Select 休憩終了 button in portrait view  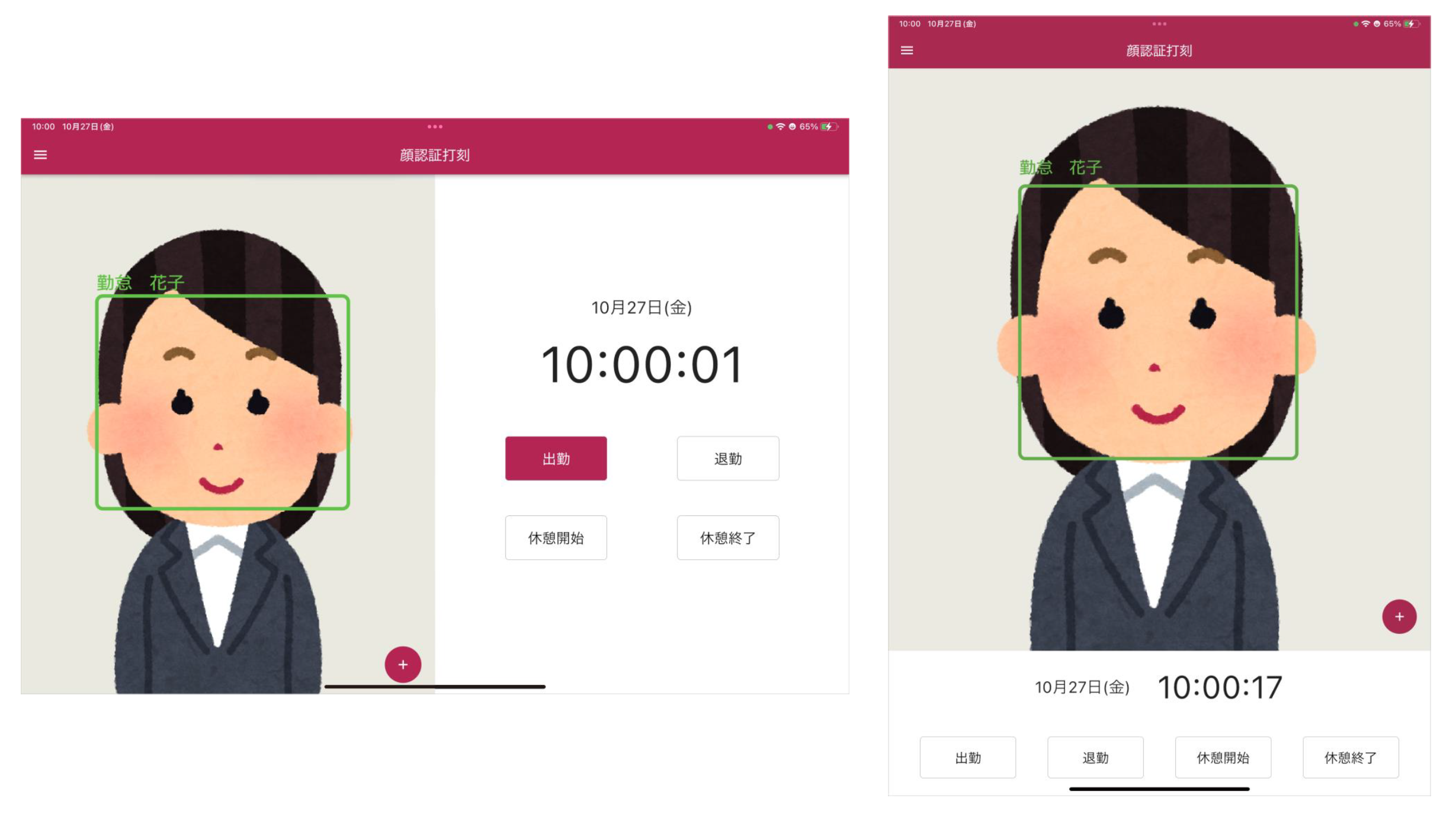coord(1351,758)
